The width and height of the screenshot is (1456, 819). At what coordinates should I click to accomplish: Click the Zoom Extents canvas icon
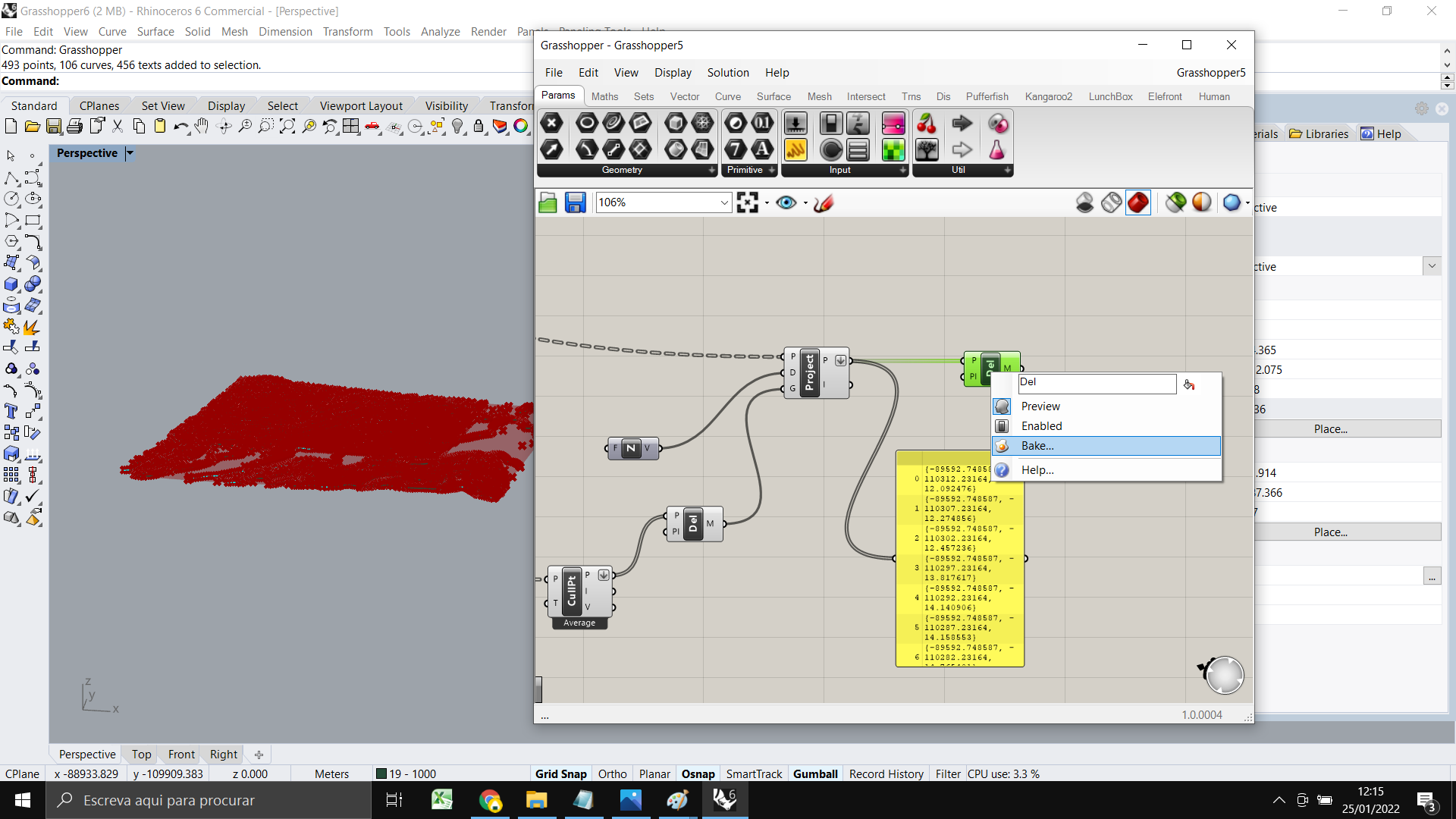[x=747, y=202]
